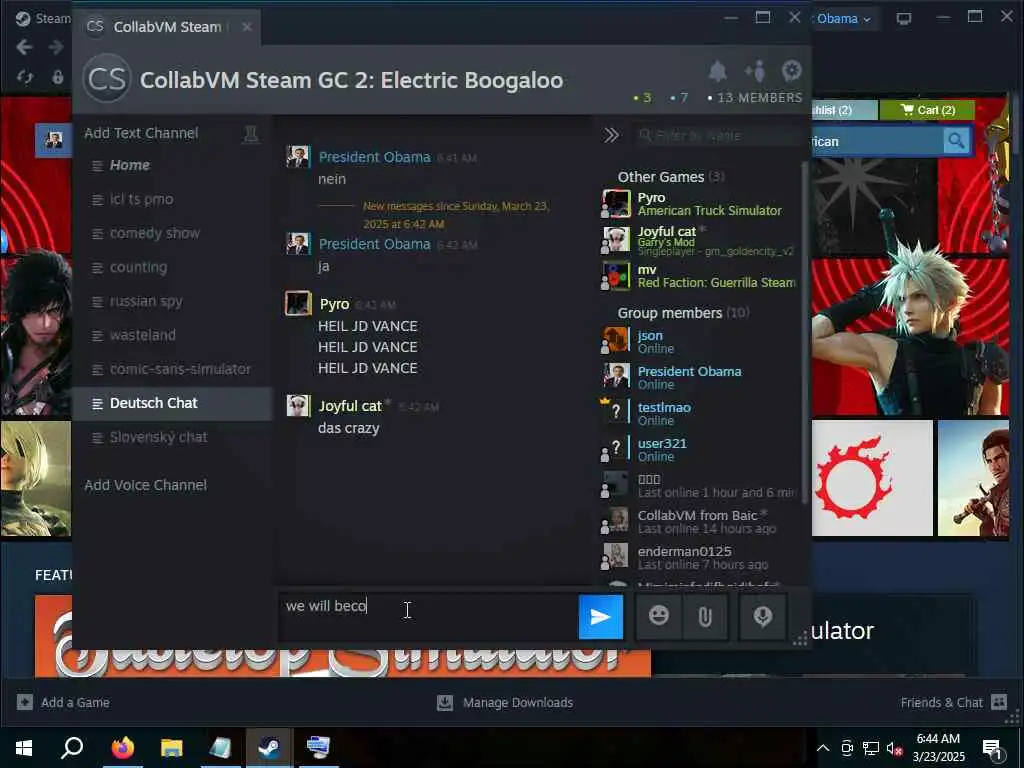
Task: Collapse the Group members section header
Action: coord(683,313)
